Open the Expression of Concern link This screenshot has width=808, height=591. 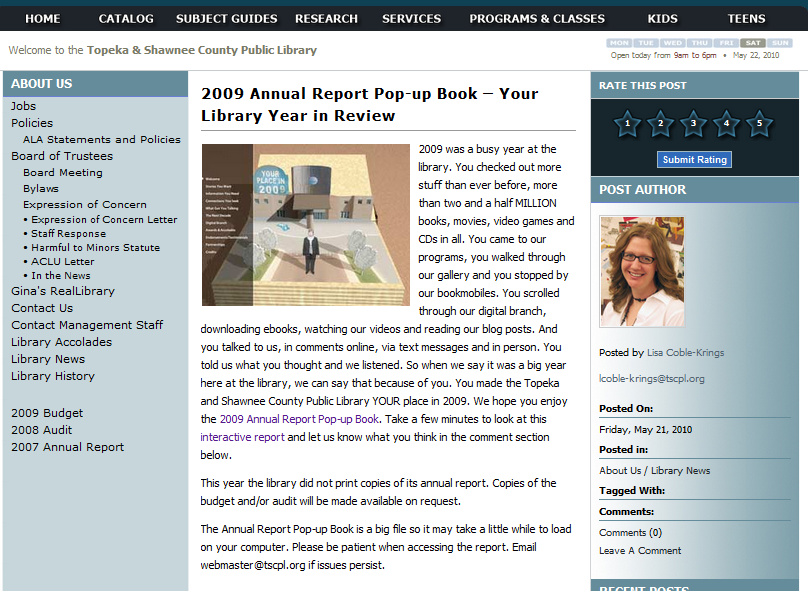click(85, 205)
